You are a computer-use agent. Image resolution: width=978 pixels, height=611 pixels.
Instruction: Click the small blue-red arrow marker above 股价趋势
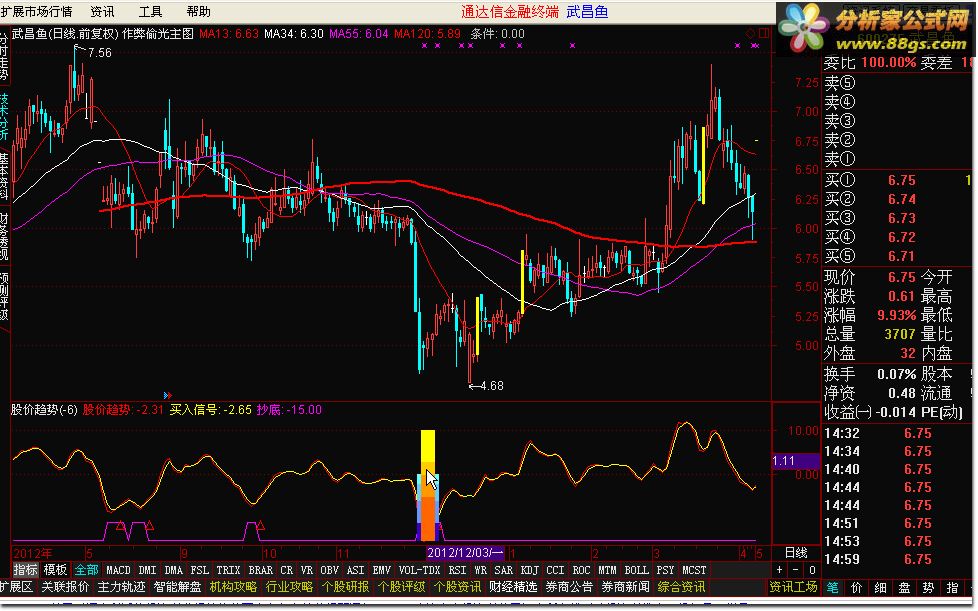(167, 395)
